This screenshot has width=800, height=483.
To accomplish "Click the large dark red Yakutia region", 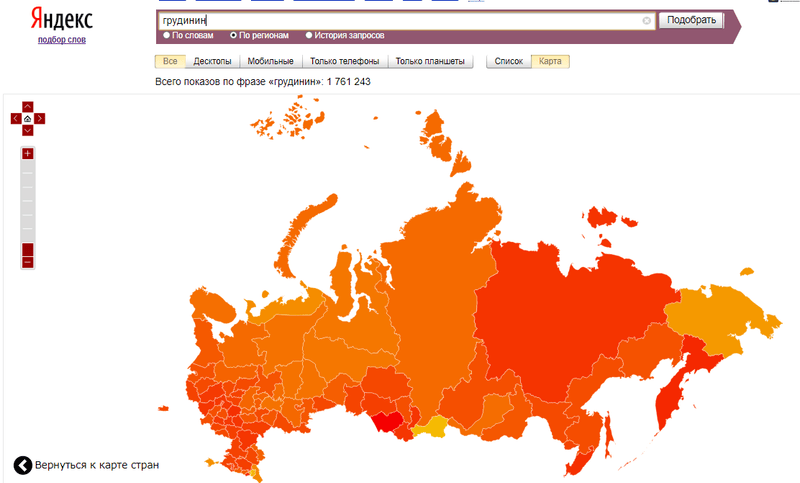I will (566, 321).
